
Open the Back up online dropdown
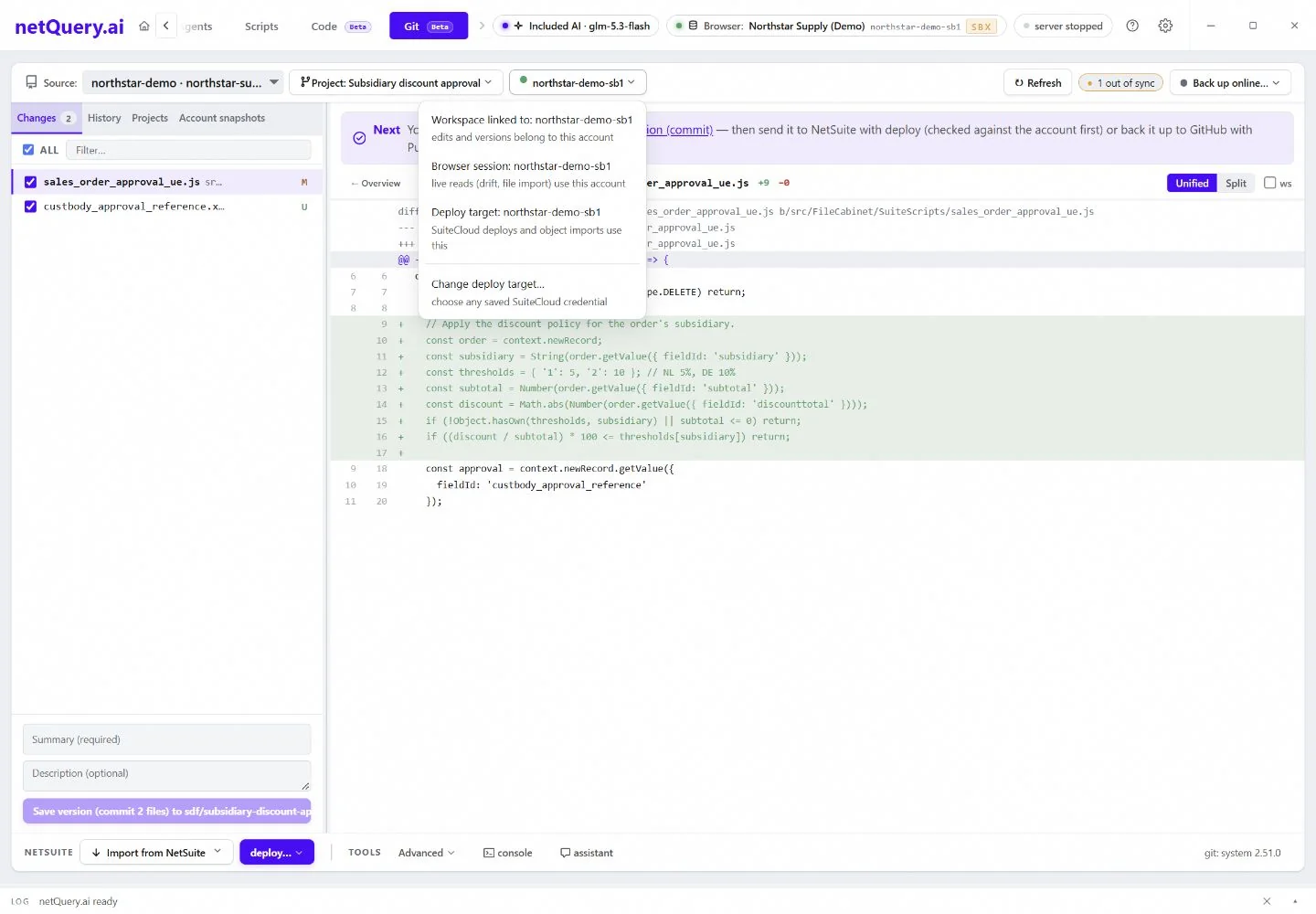[x=1230, y=82]
